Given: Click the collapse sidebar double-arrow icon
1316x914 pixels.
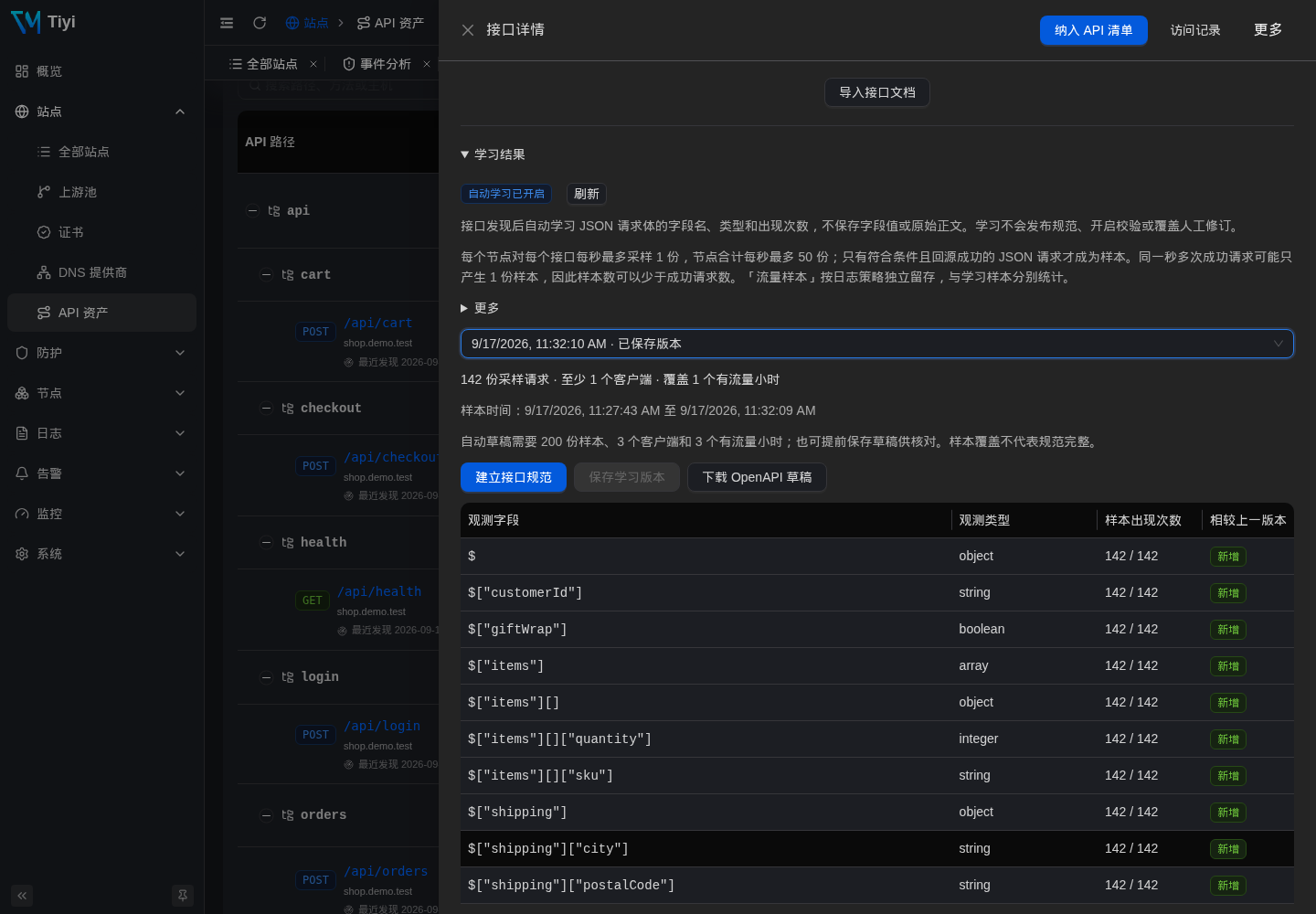Looking at the screenshot, I should pyautogui.click(x=22, y=896).
